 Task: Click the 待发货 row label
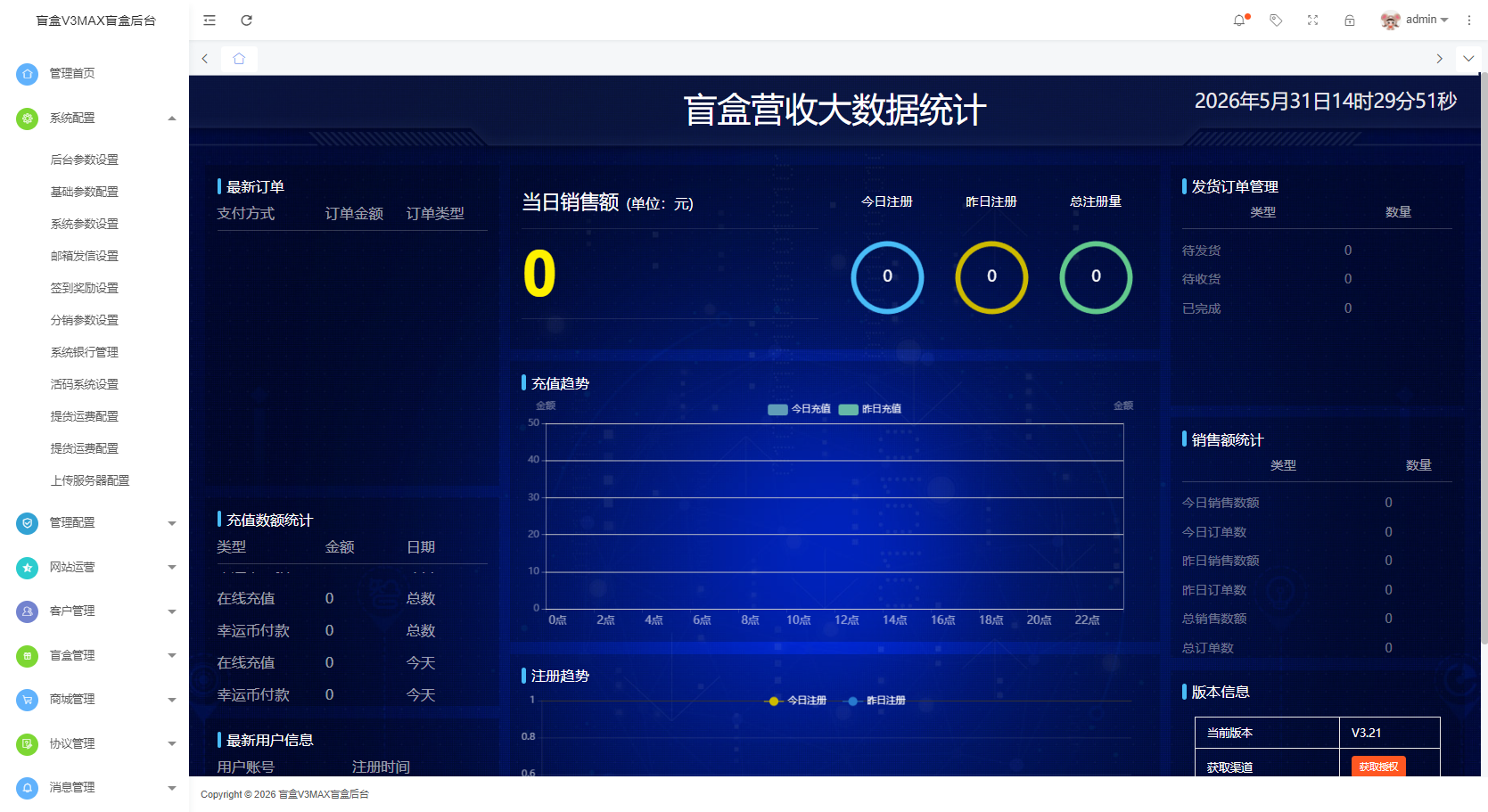(x=1201, y=251)
